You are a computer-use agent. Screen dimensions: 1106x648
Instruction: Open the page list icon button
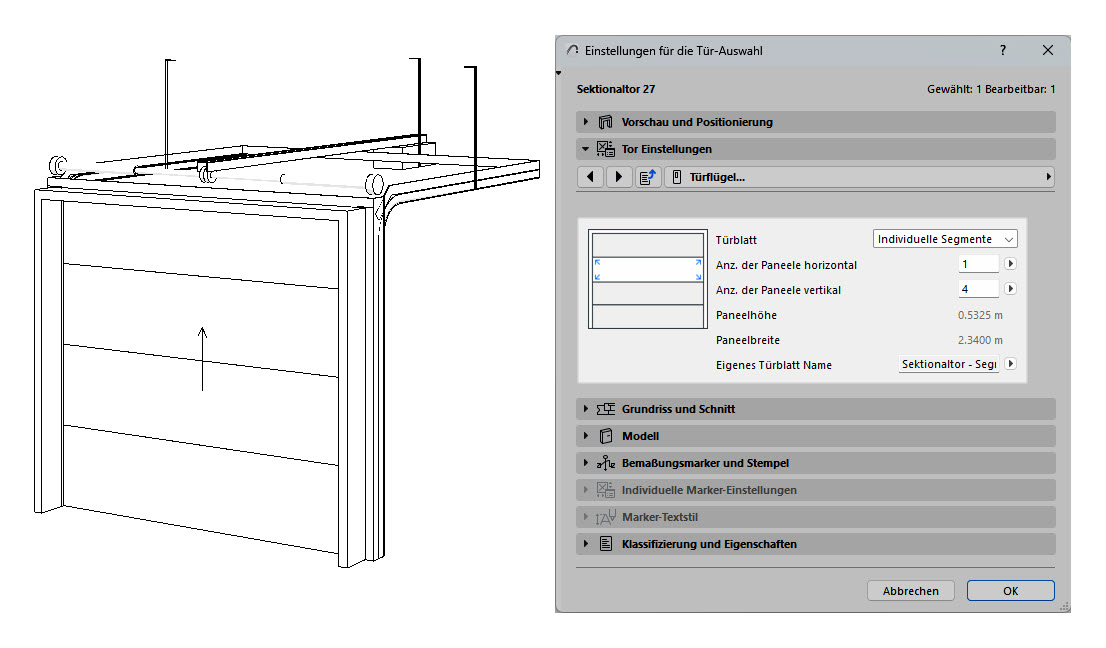(648, 177)
